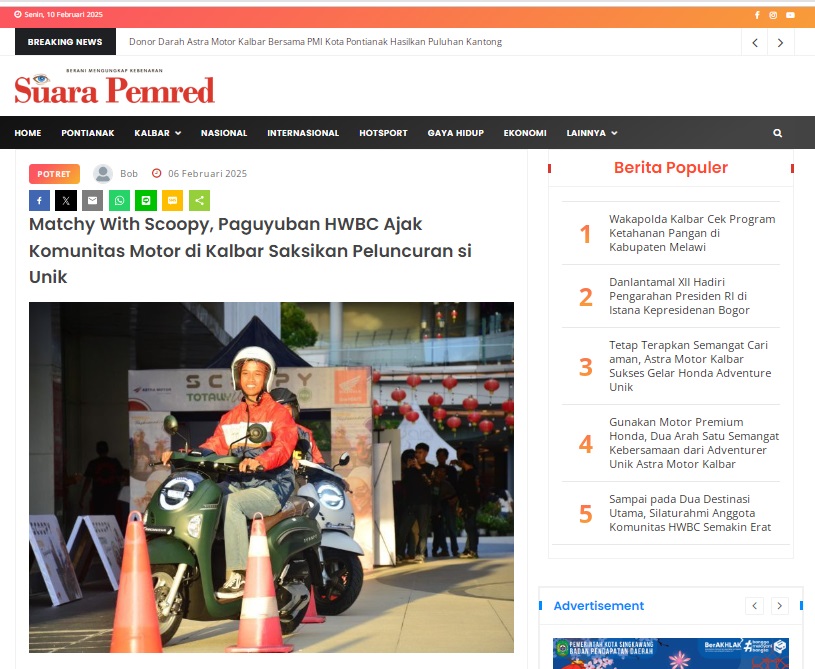Share article on X (Twitter)
Viewport: 815px width, 669px height.
click(66, 201)
